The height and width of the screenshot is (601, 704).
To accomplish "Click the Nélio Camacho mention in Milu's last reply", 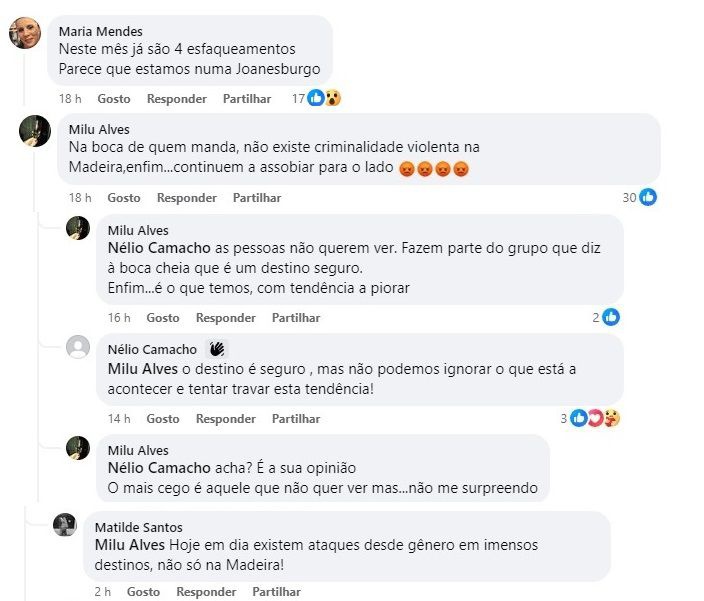I will point(159,469).
